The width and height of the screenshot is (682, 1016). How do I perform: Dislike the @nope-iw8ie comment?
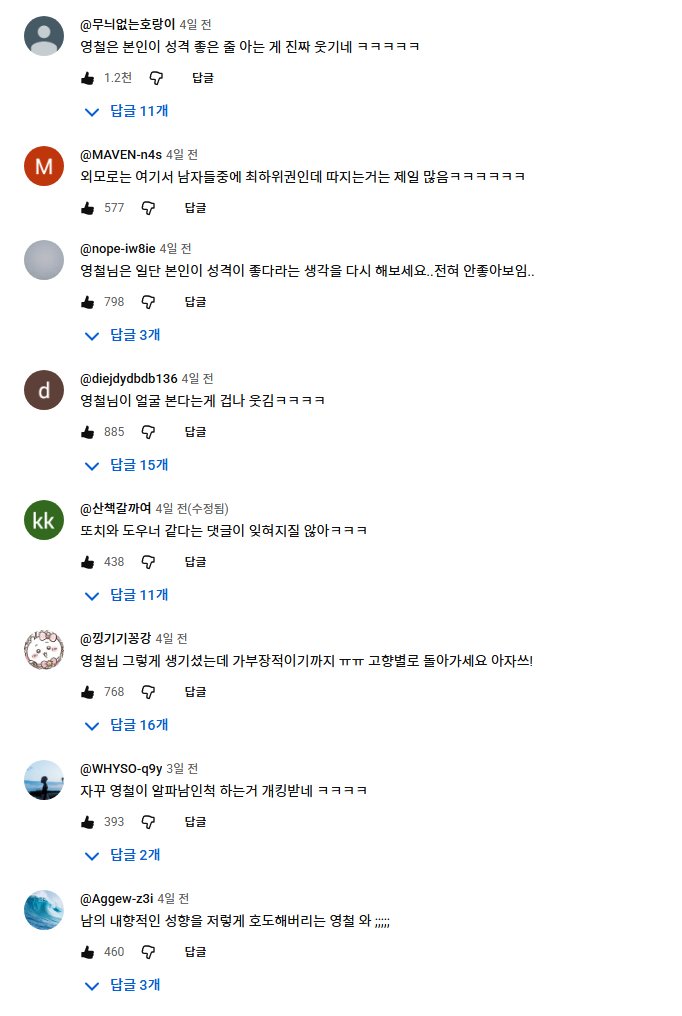149,302
